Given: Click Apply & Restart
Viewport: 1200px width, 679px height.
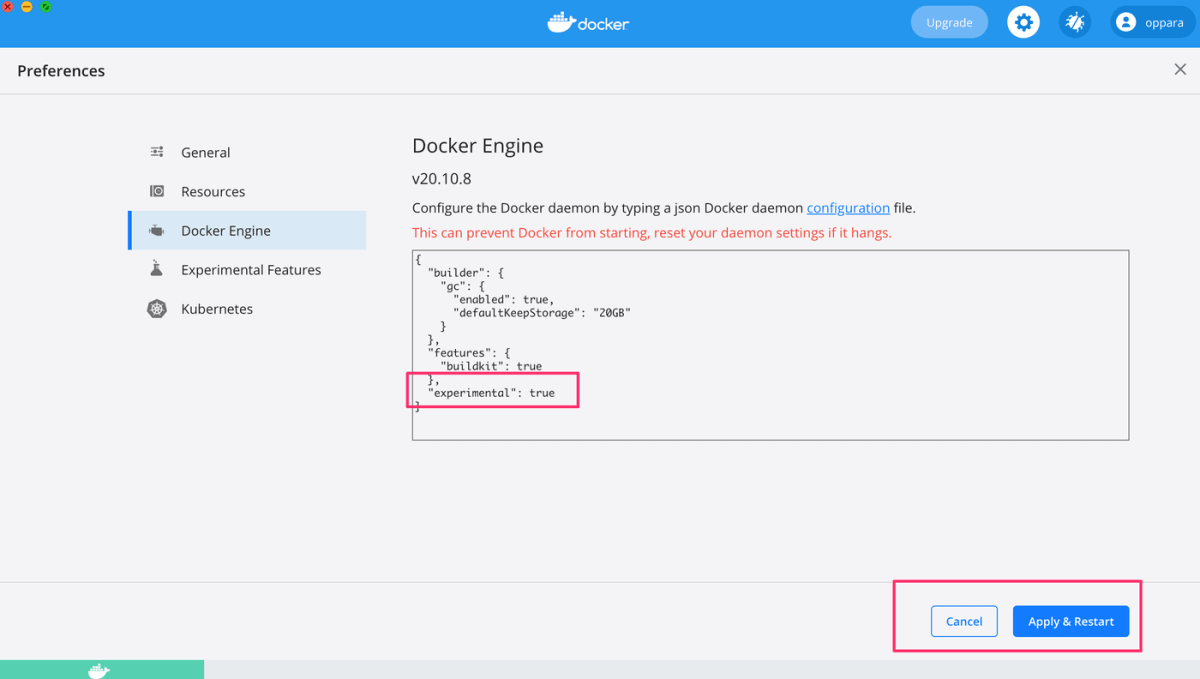Looking at the screenshot, I should [1071, 621].
